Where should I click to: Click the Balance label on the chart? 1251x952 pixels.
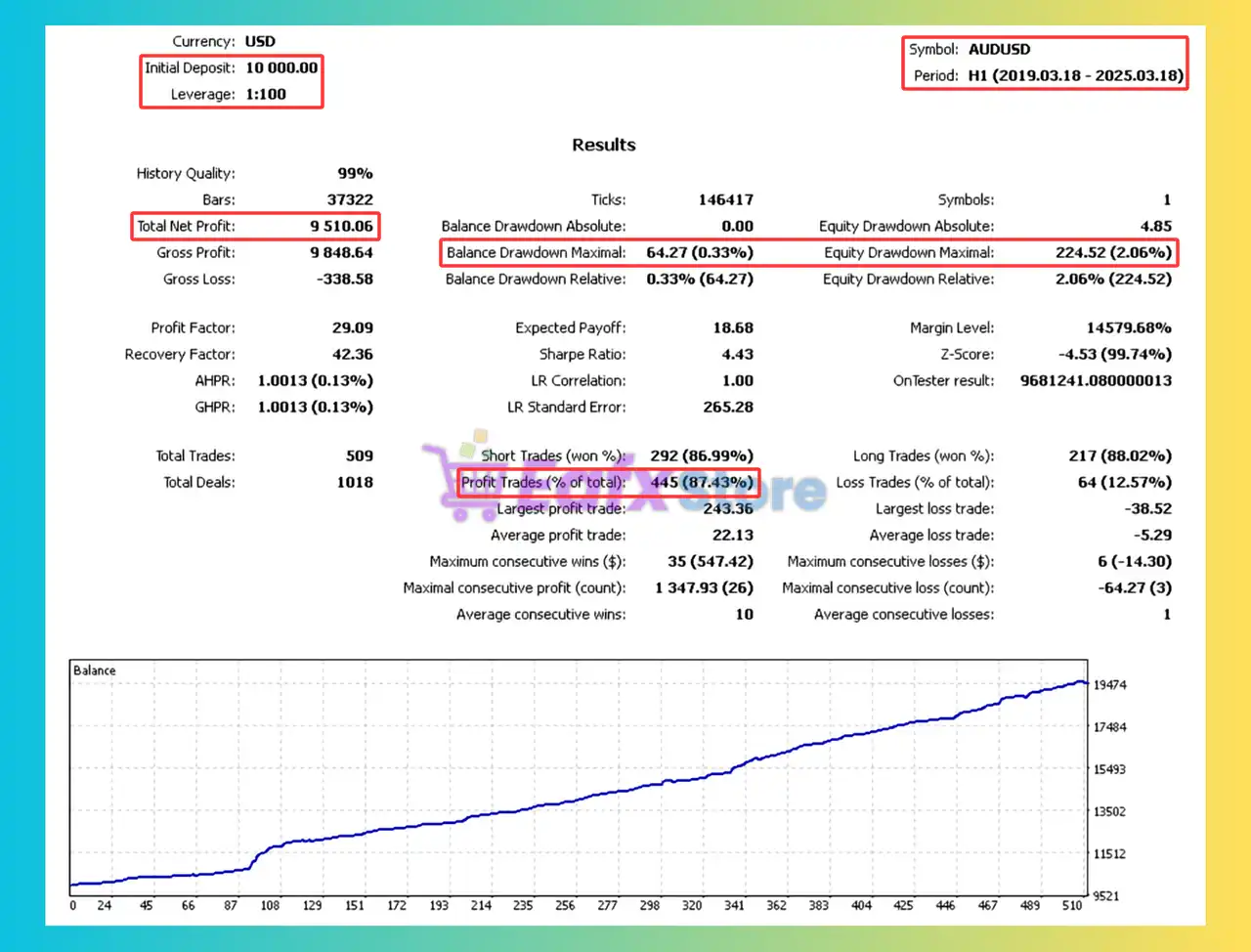(95, 671)
